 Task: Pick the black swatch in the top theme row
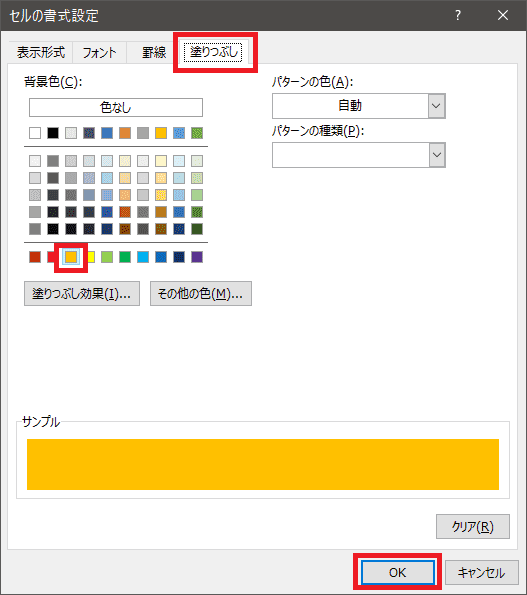coord(53,133)
